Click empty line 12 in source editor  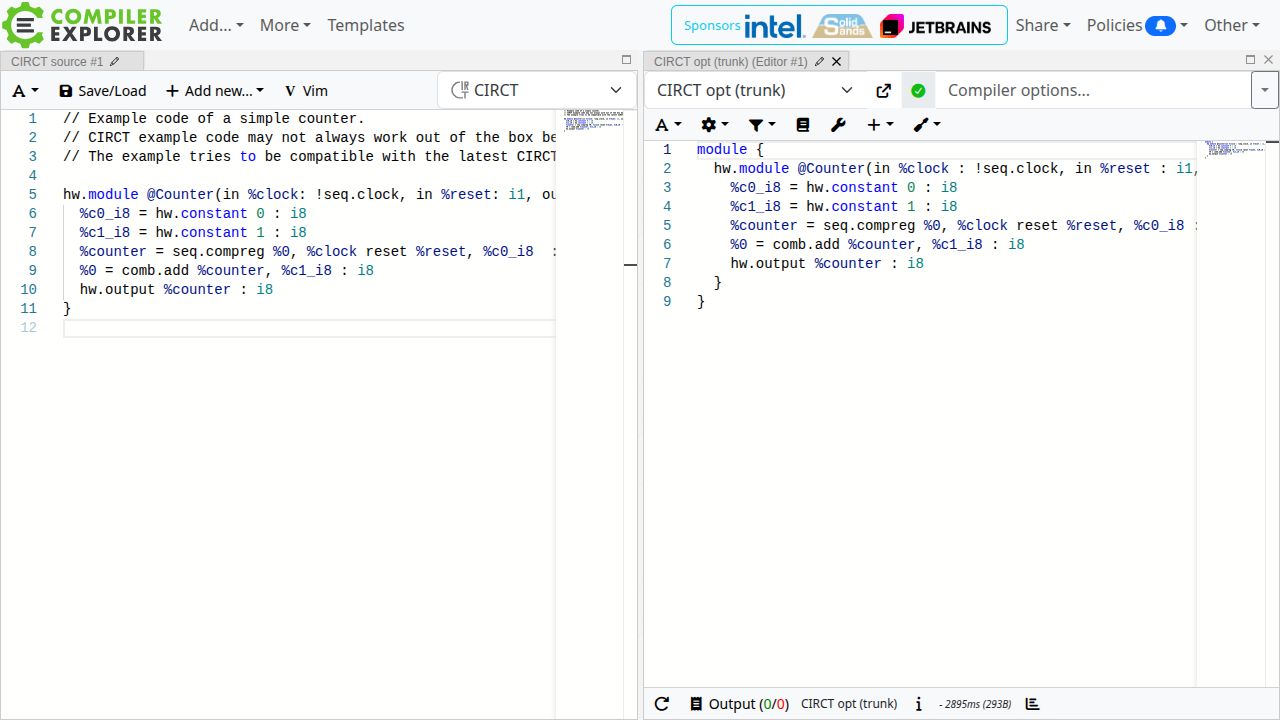tap(309, 328)
